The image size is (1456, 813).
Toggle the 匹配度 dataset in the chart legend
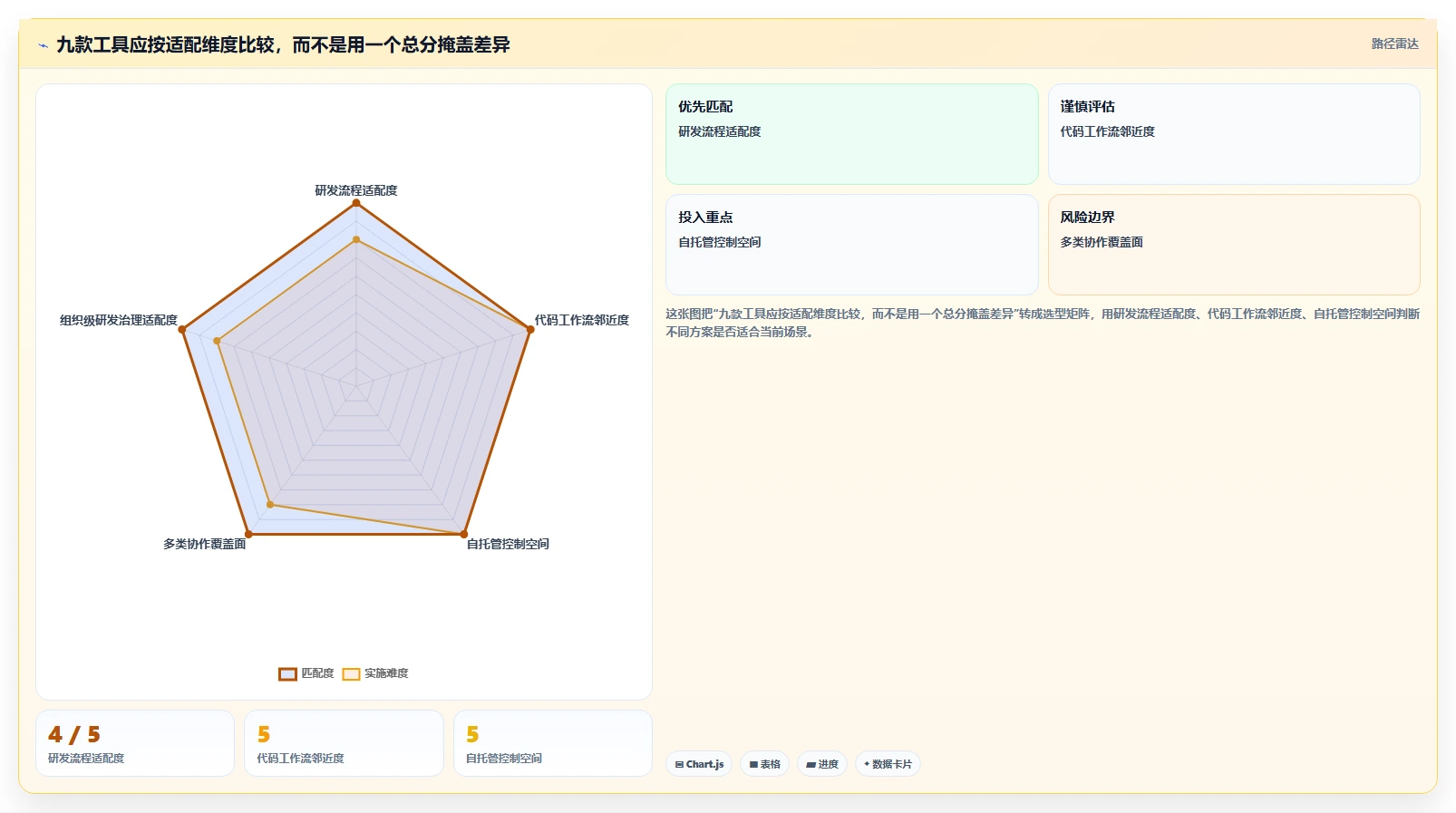(306, 673)
